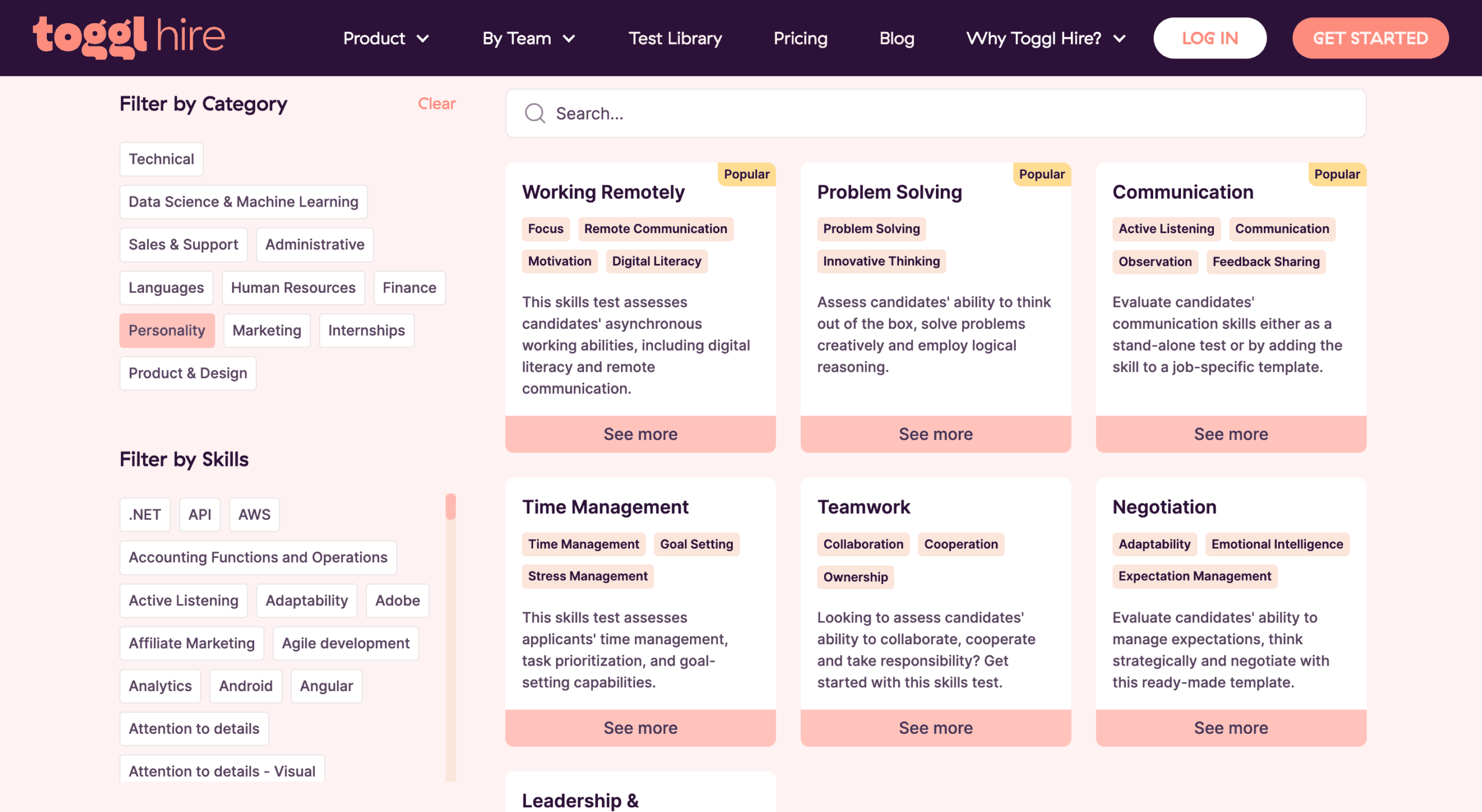Toggle the Technical category filter
This screenshot has width=1482, height=812.
click(x=161, y=159)
